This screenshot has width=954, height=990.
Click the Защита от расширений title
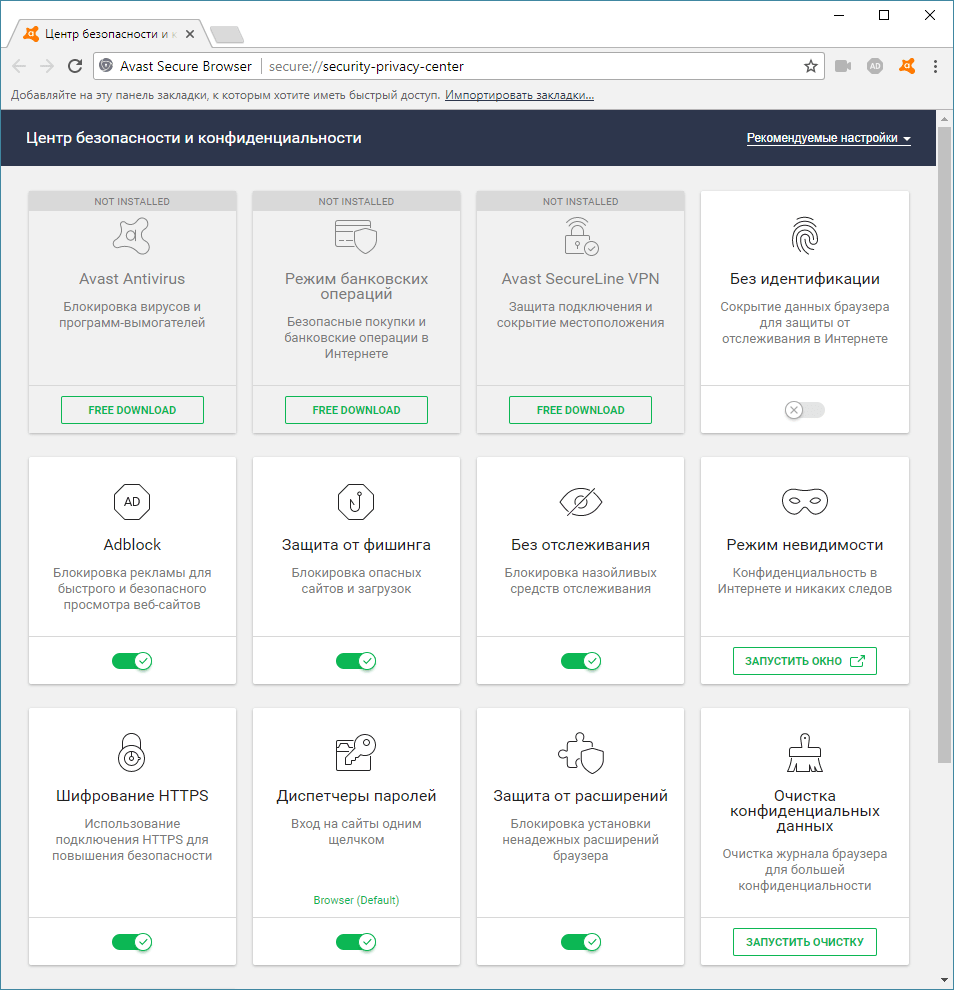point(580,796)
